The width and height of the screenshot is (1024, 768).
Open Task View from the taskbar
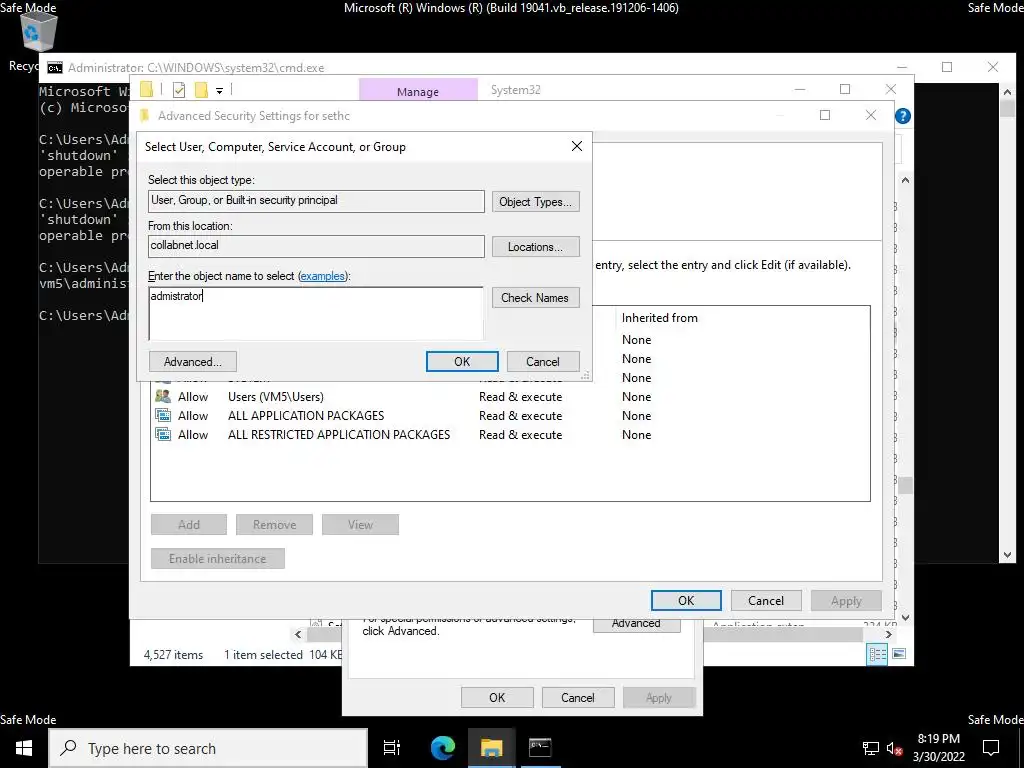(392, 748)
